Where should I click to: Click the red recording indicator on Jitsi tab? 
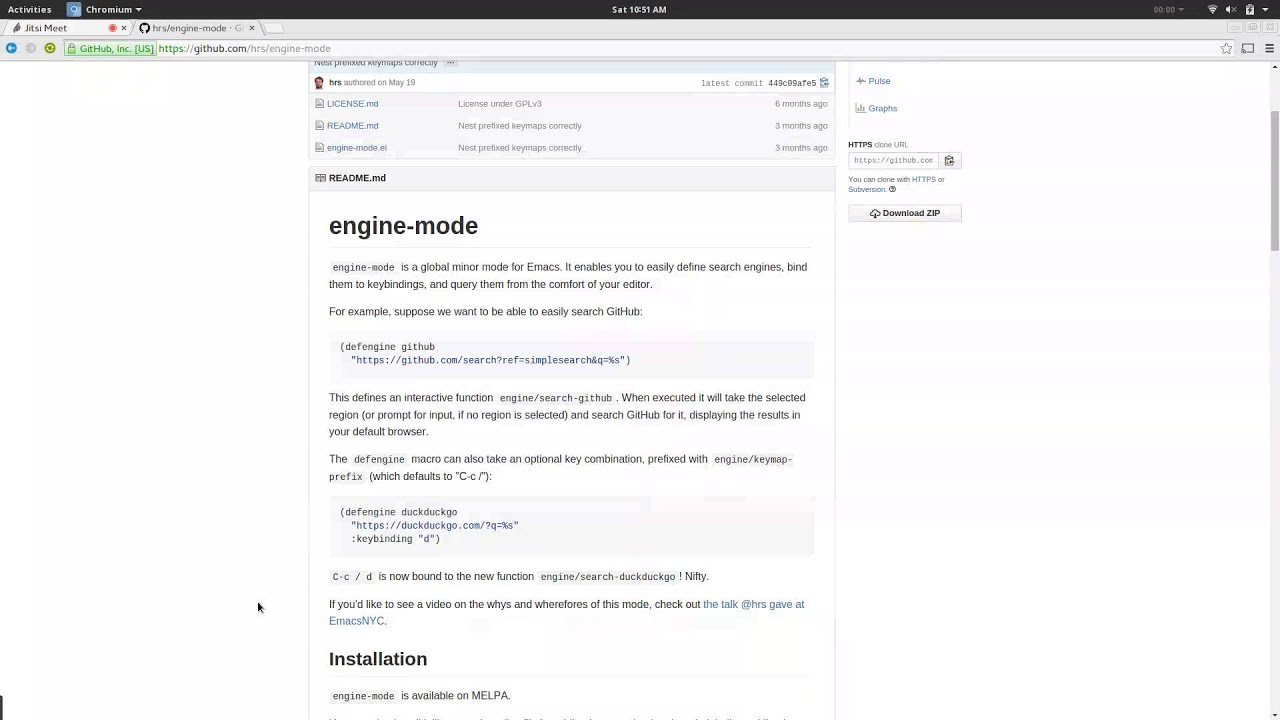[x=112, y=28]
